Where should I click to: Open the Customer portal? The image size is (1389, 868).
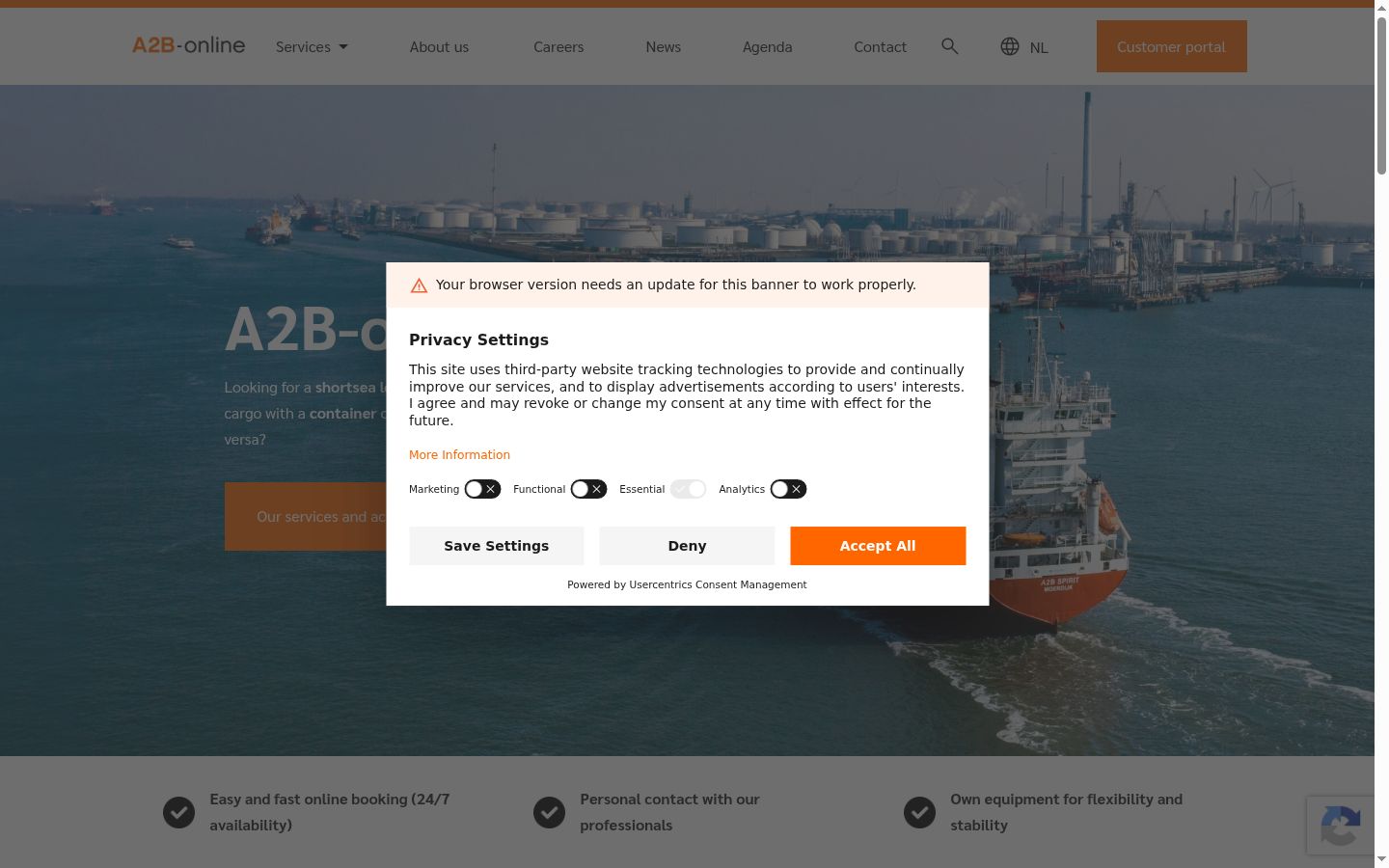point(1171,46)
